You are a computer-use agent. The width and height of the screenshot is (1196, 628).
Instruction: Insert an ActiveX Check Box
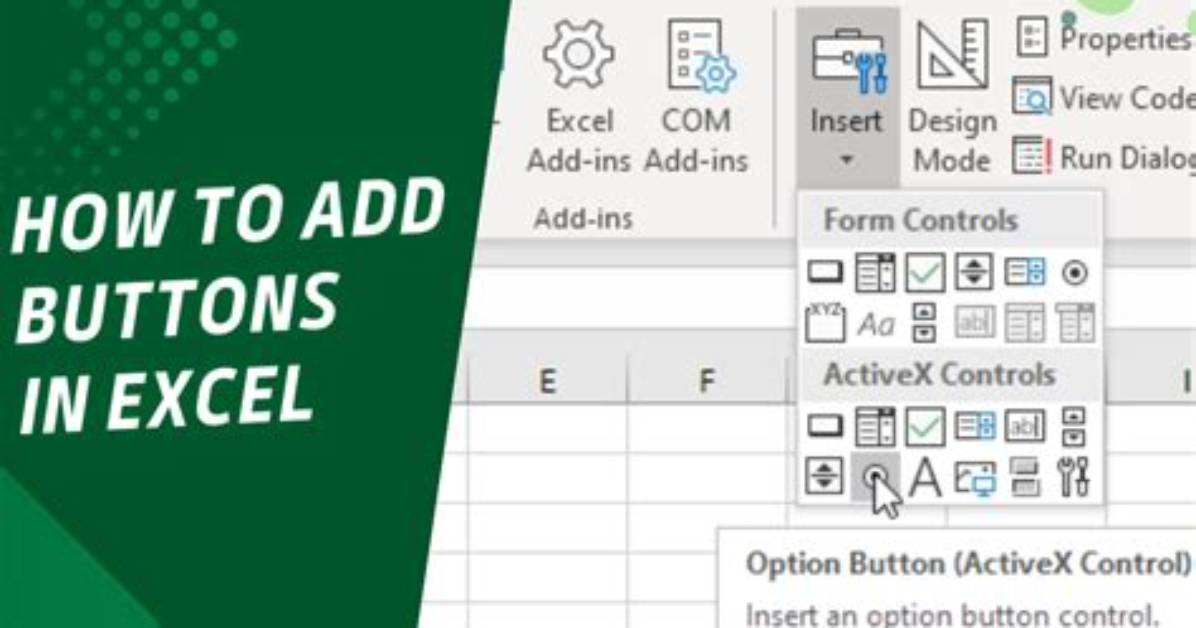click(x=925, y=426)
